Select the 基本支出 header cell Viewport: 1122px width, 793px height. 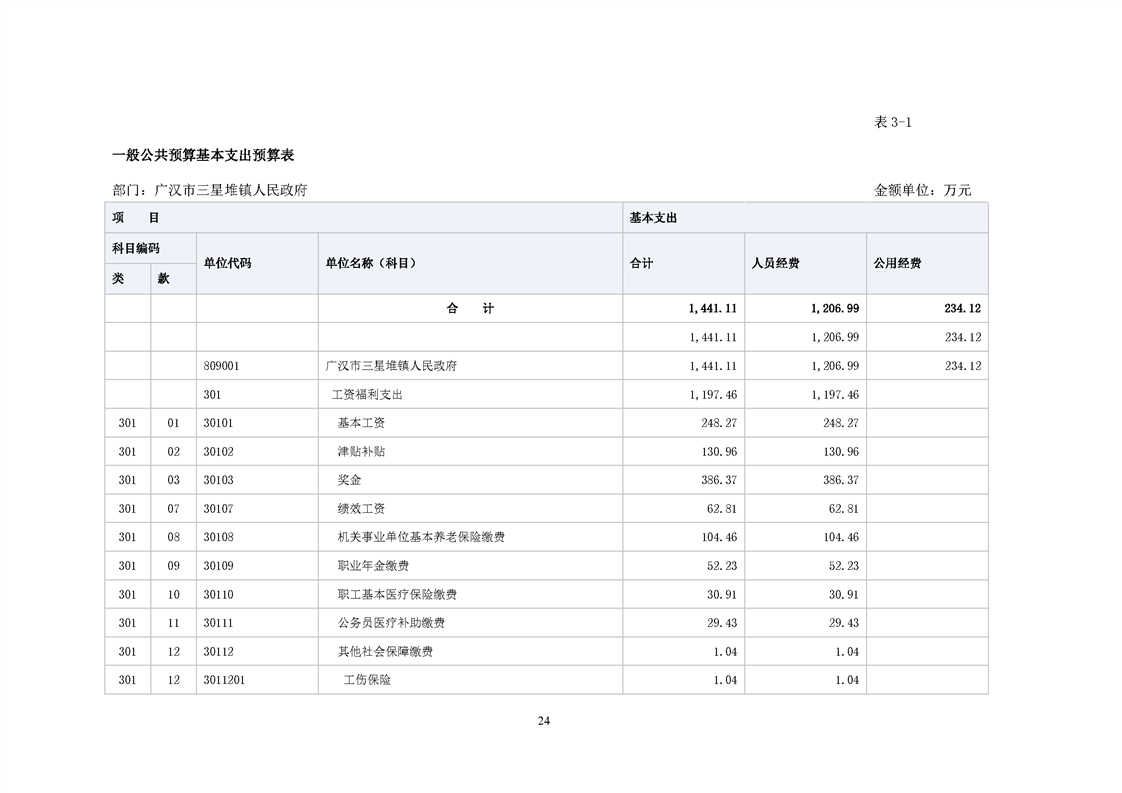coord(805,218)
